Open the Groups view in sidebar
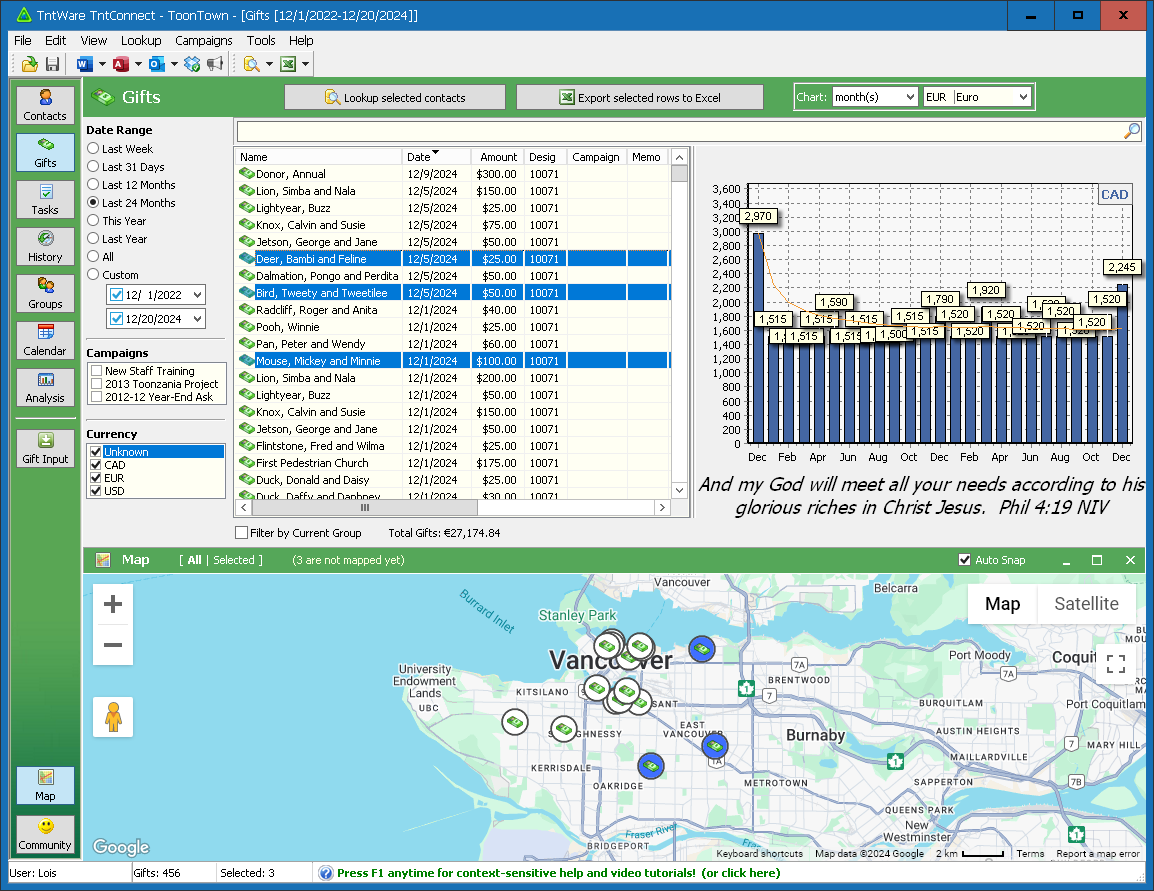Viewport: 1154px width, 891px height. (x=46, y=294)
